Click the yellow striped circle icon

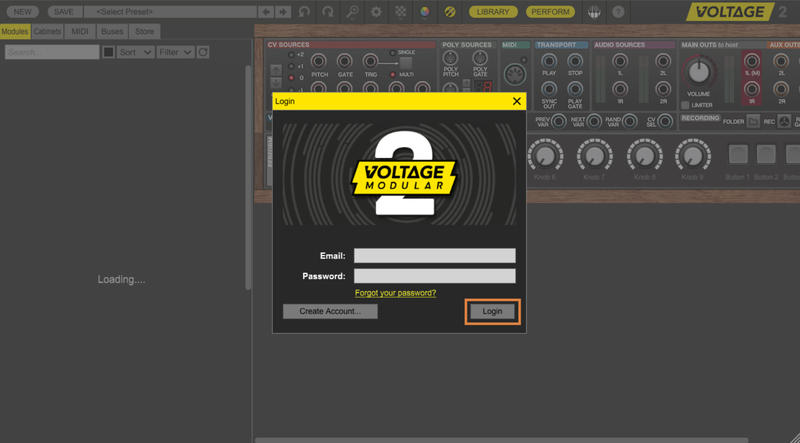click(449, 12)
